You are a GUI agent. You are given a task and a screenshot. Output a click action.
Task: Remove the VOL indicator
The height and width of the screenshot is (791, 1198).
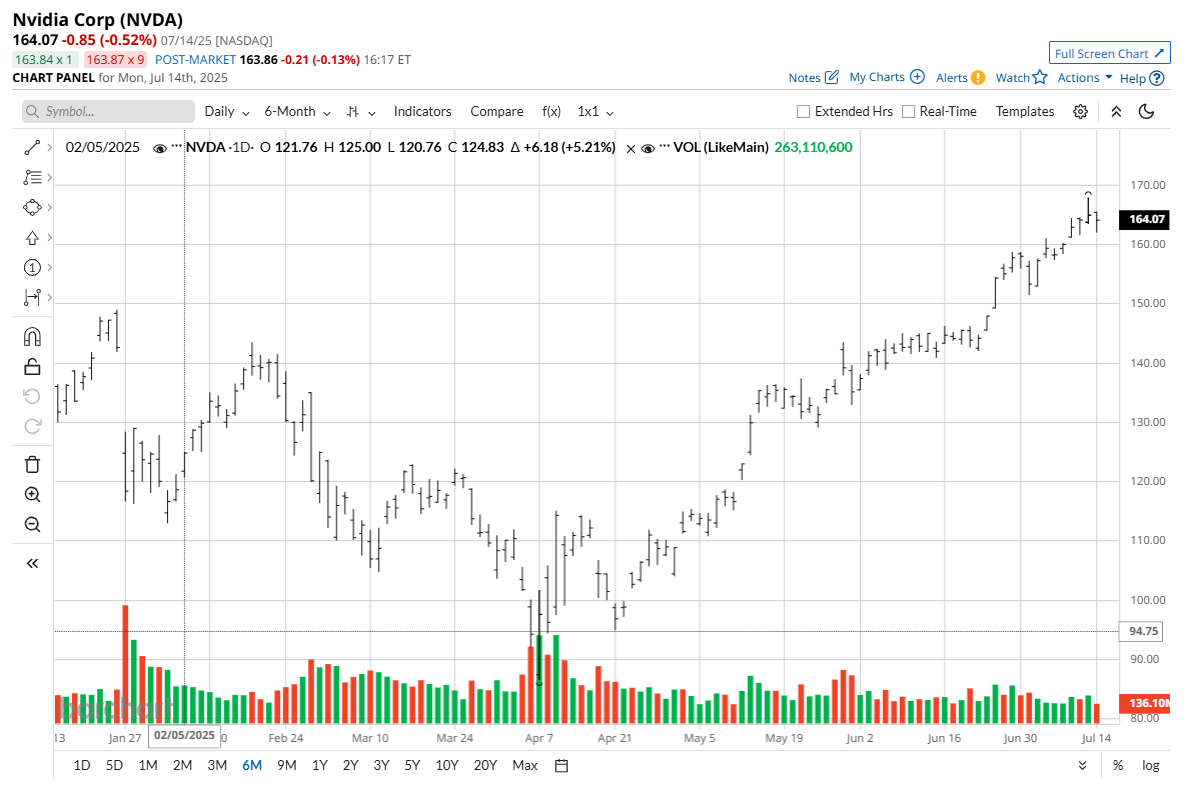pos(630,148)
